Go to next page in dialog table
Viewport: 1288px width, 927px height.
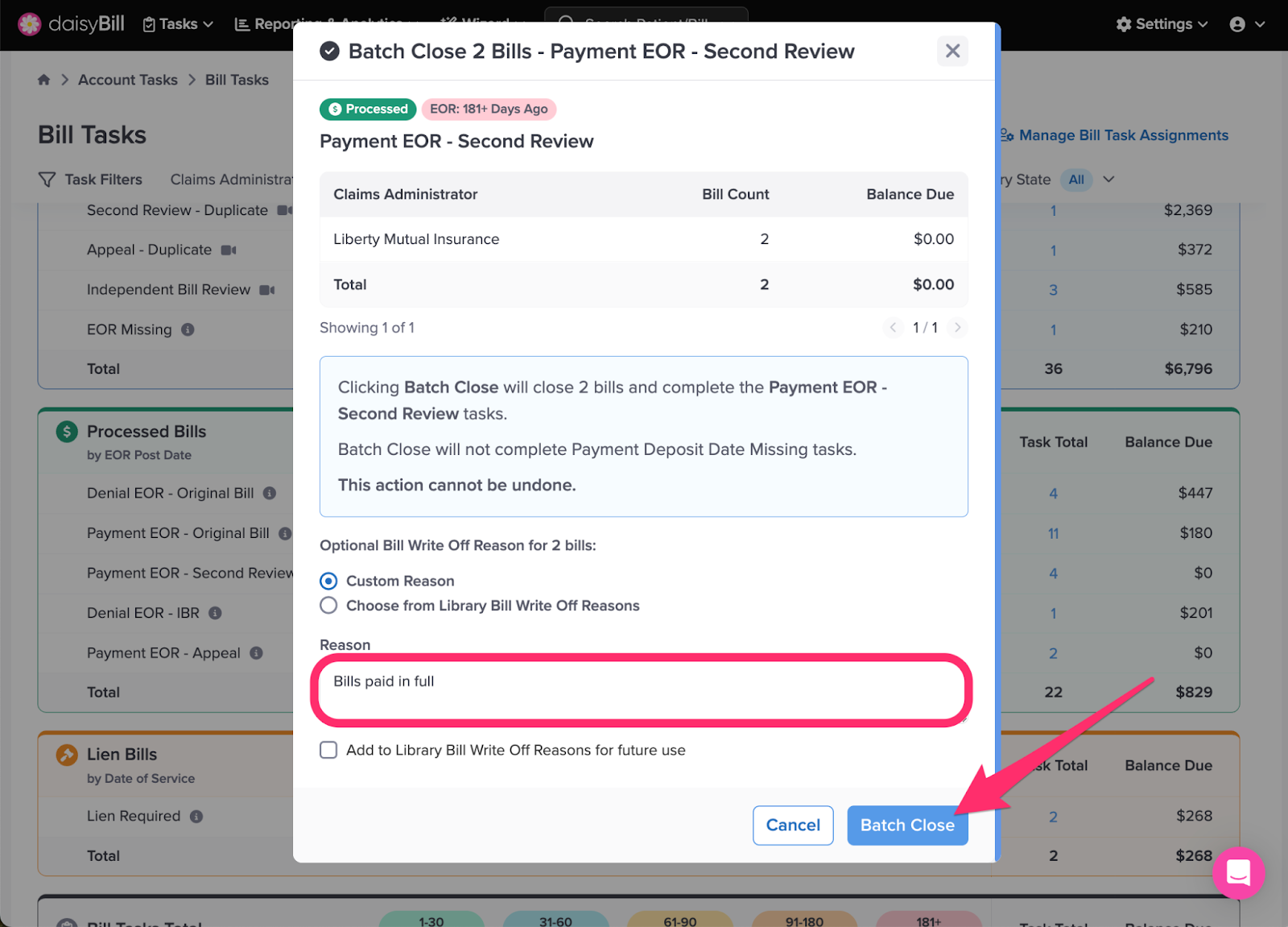click(x=957, y=327)
